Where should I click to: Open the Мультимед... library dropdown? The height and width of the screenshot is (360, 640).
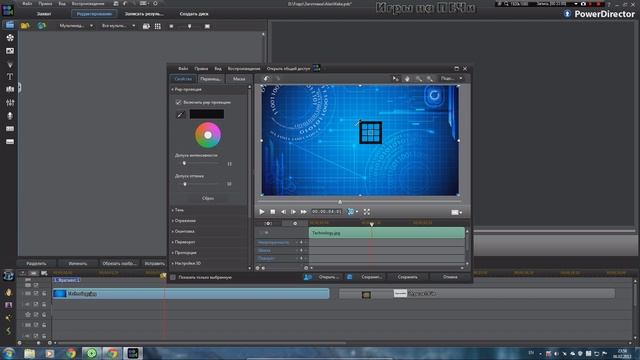pyautogui.click(x=76, y=26)
